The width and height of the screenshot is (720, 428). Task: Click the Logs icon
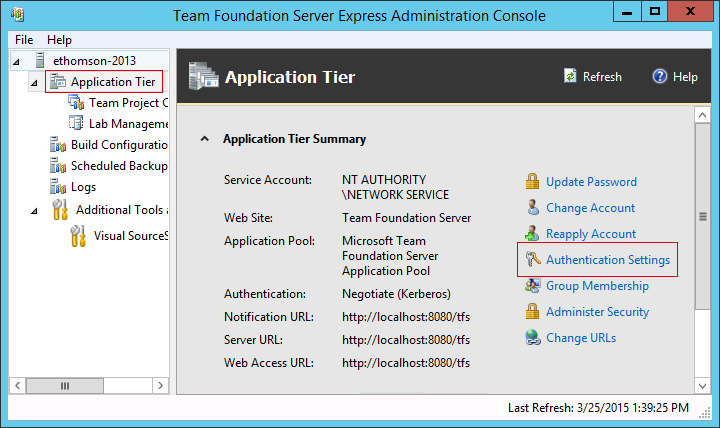58,186
